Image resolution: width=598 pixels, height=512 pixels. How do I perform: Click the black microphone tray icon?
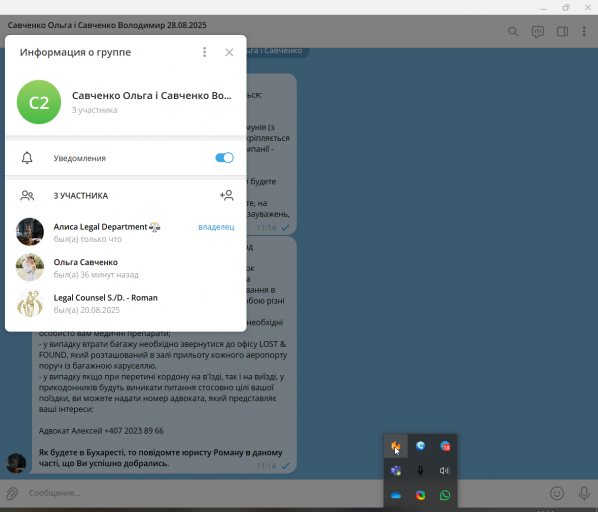(420, 470)
